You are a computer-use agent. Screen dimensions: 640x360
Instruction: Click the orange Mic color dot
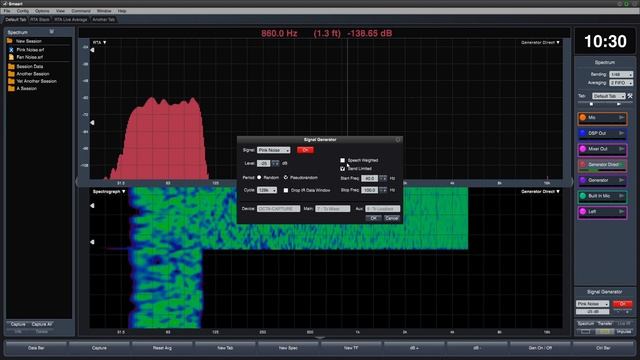[x=583, y=118]
